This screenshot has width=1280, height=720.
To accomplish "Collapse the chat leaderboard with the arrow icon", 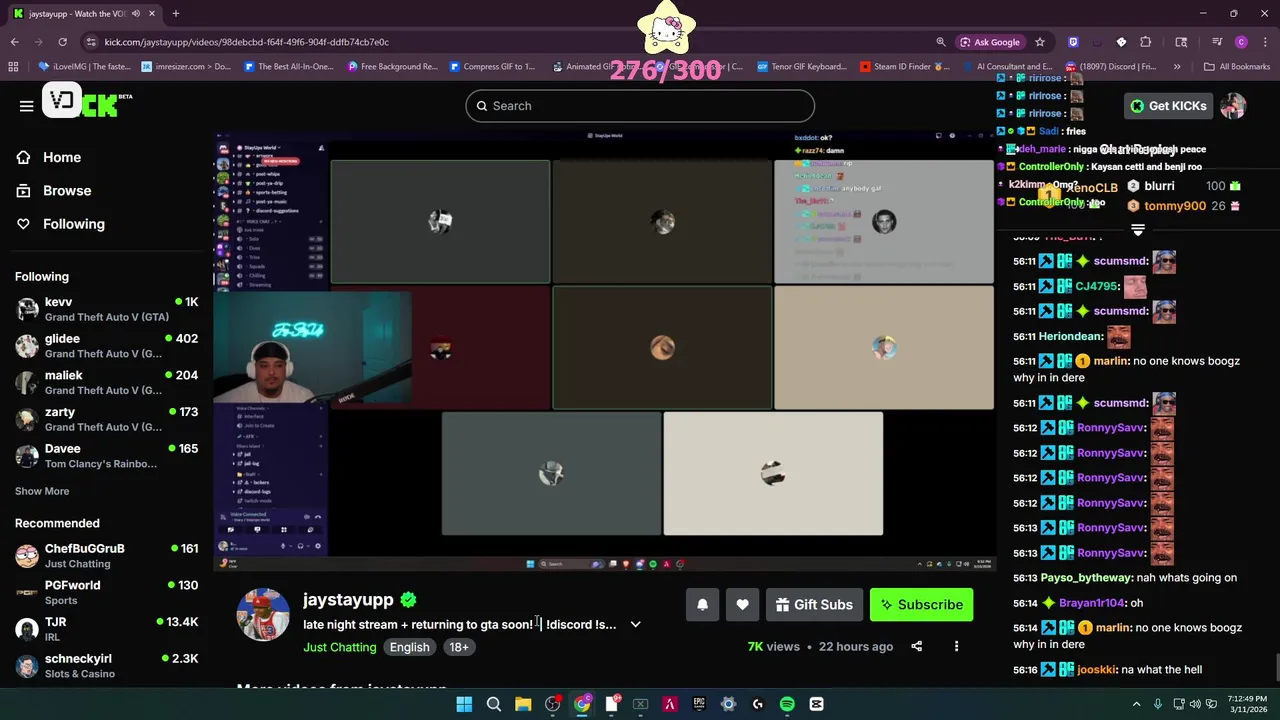I will coord(1138,230).
